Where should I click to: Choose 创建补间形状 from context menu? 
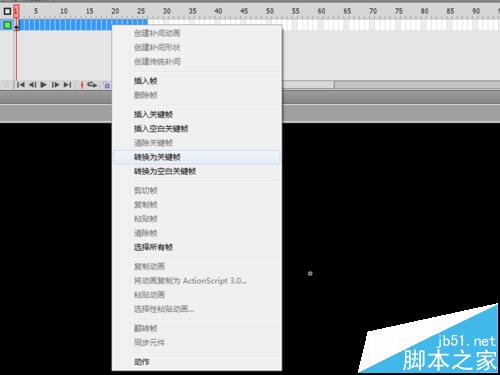point(197,48)
